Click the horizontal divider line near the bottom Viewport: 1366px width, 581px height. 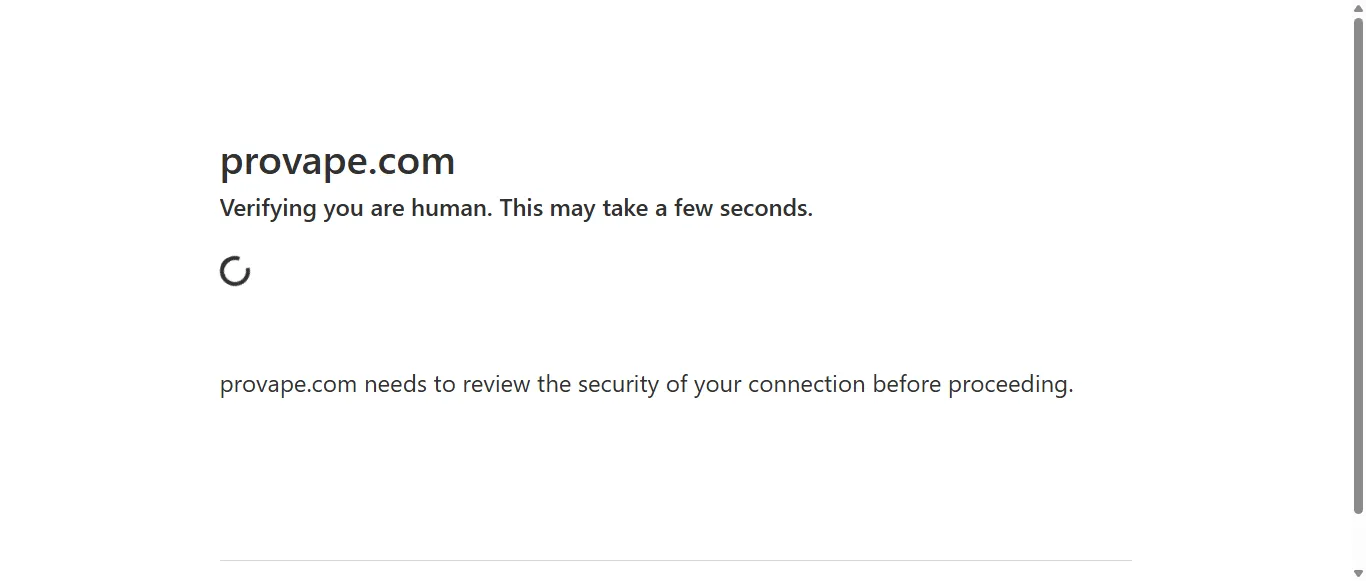pyautogui.click(x=675, y=560)
